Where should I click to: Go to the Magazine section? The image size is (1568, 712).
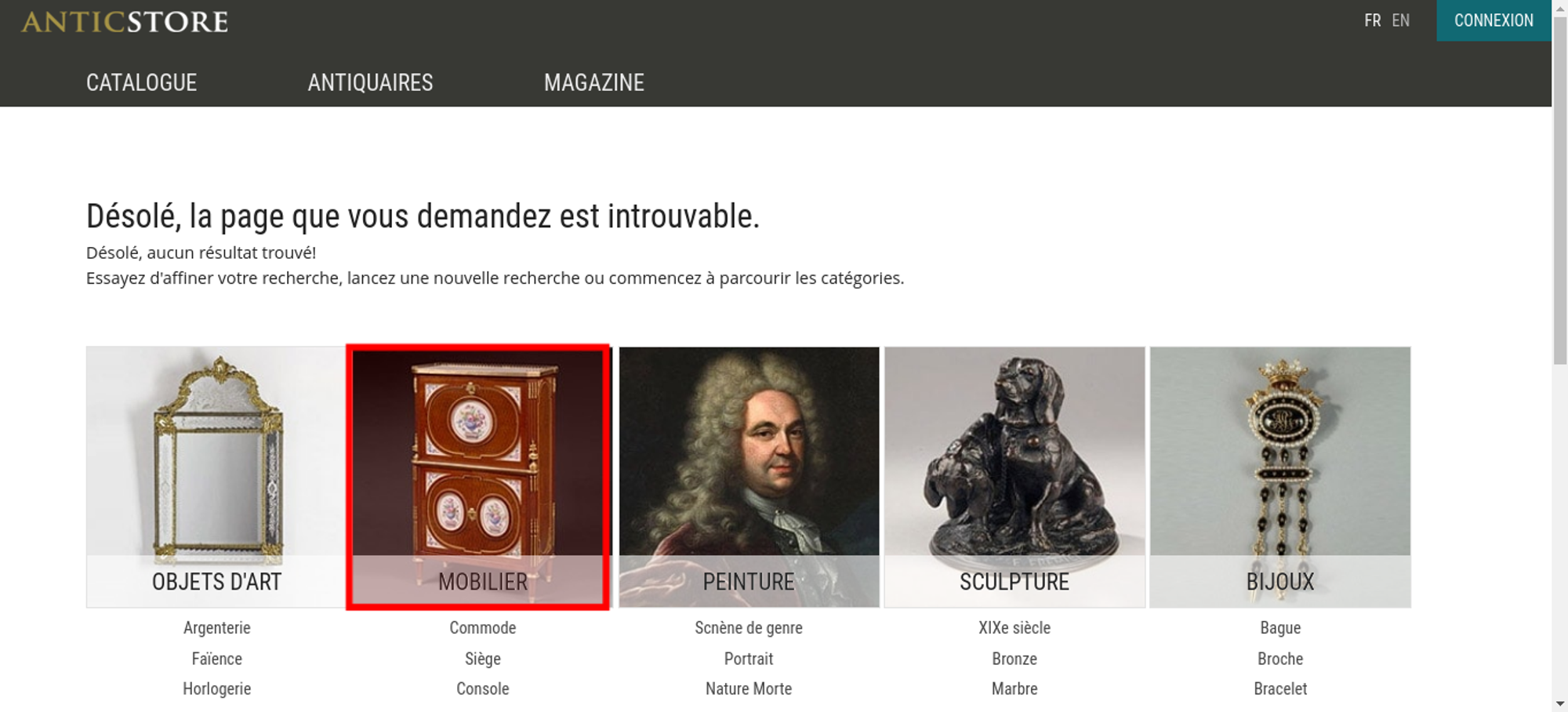pos(594,82)
